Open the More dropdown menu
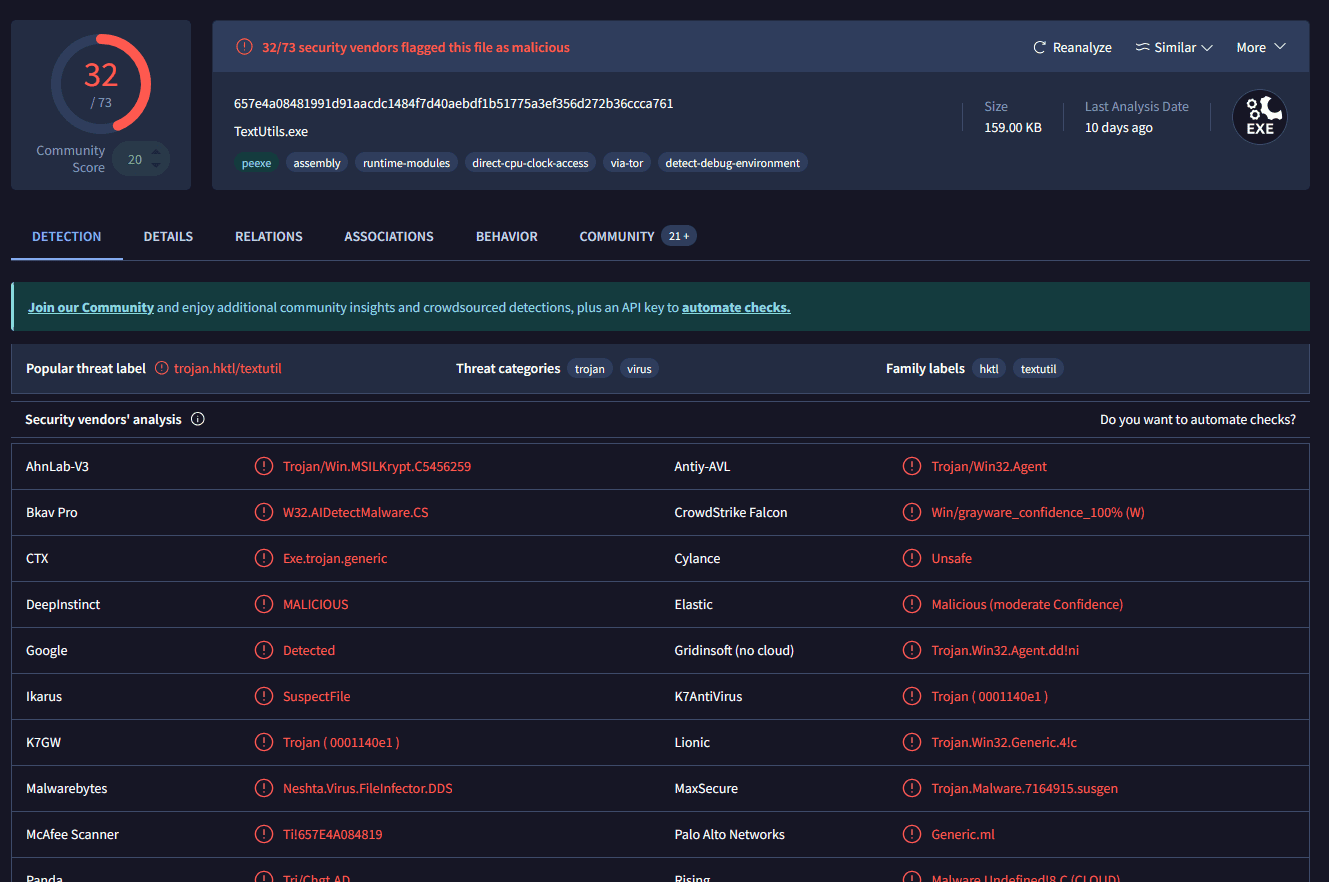 (1260, 48)
